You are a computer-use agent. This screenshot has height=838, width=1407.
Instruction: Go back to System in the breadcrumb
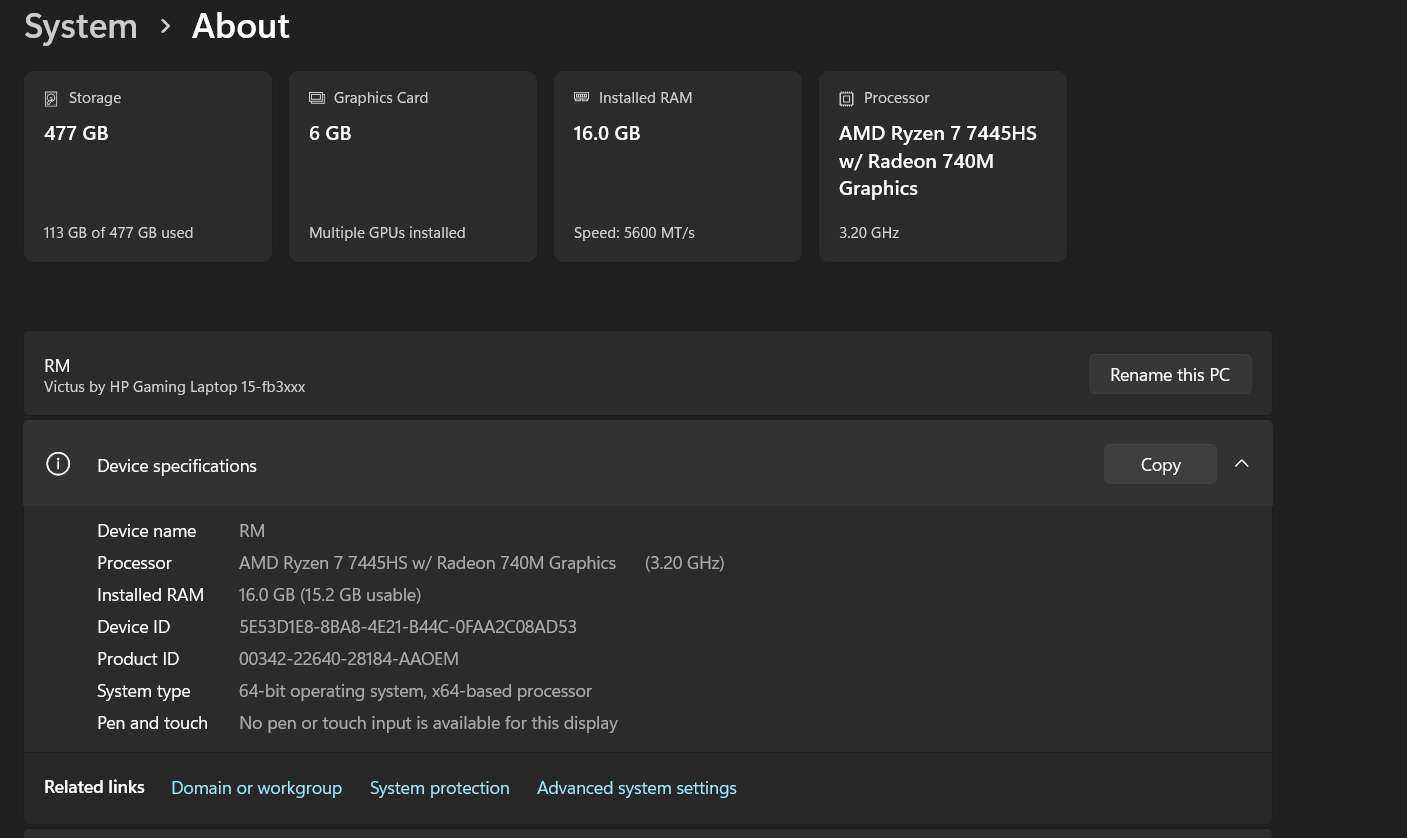[x=81, y=26]
